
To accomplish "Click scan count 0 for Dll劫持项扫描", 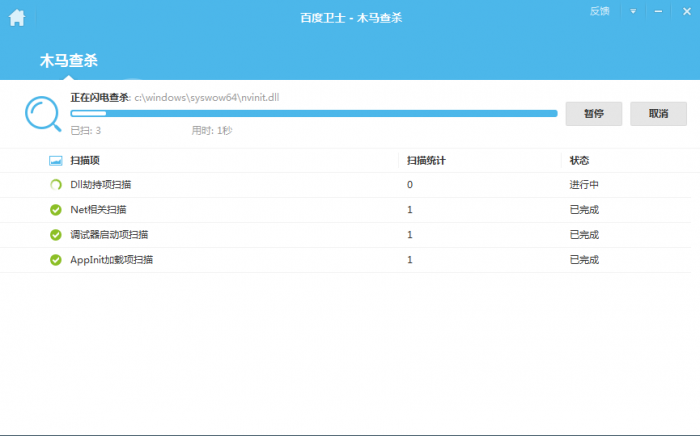I will point(410,185).
